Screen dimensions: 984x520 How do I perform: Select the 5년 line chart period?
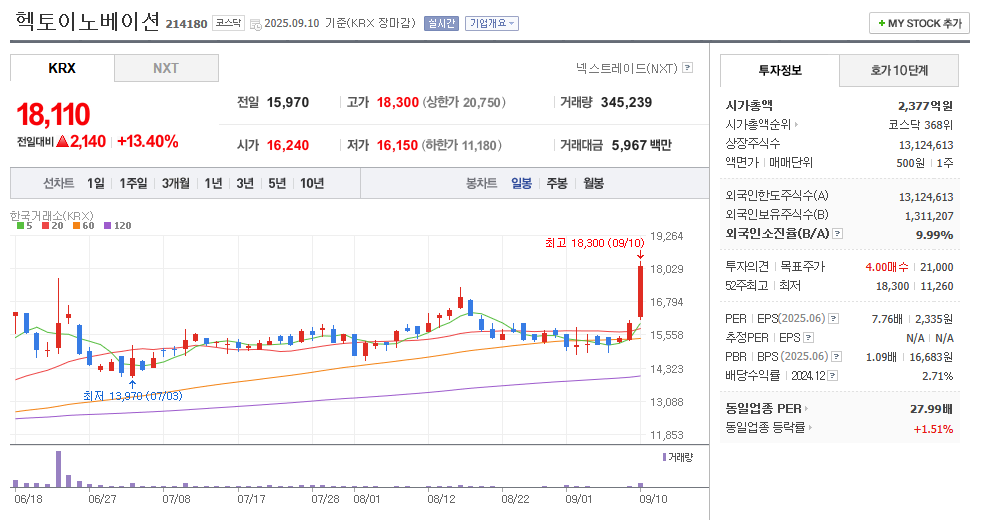pos(277,183)
